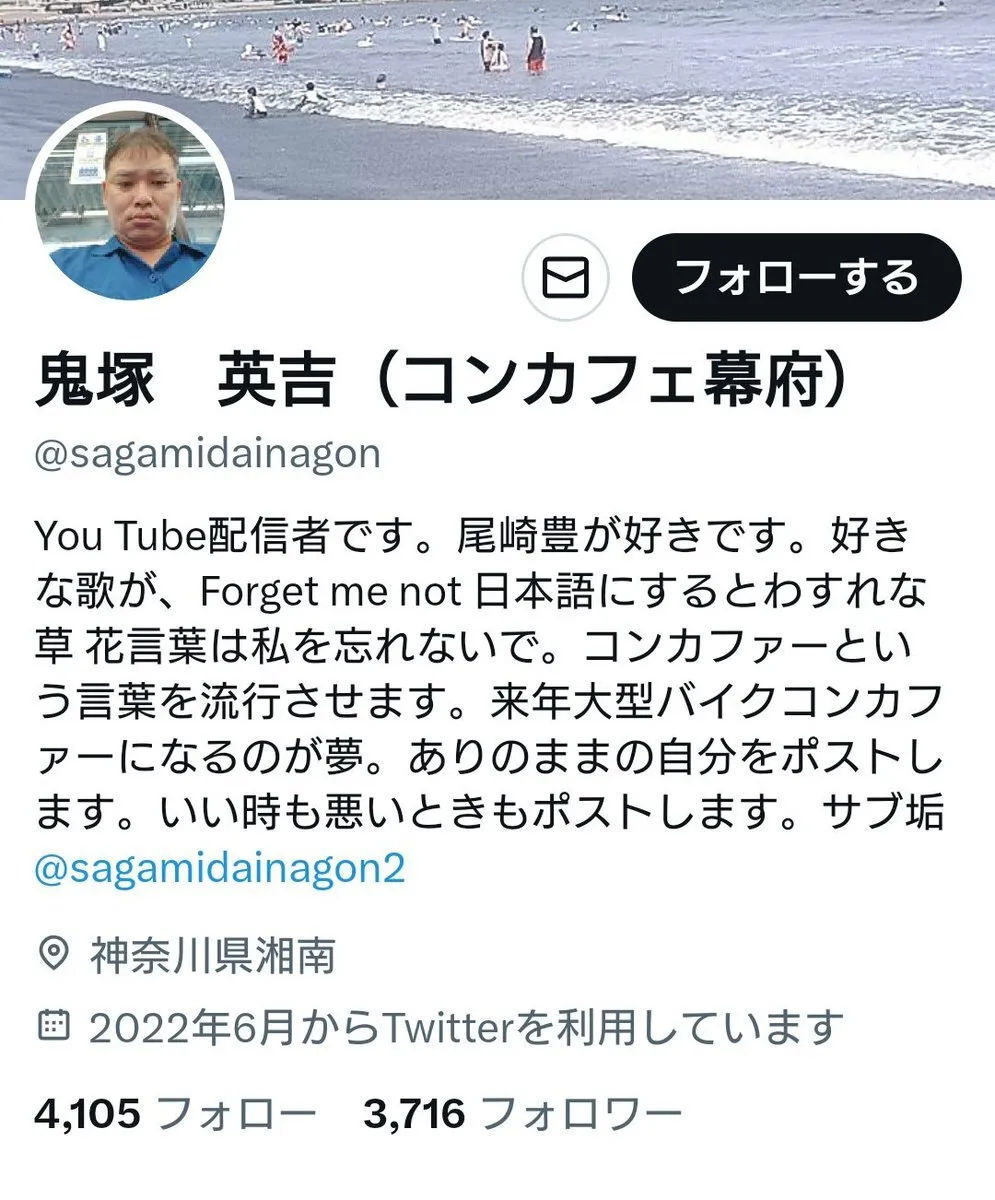Viewport: 995px width, 1200px height.
Task: View the beach header banner image
Action: pos(497,98)
